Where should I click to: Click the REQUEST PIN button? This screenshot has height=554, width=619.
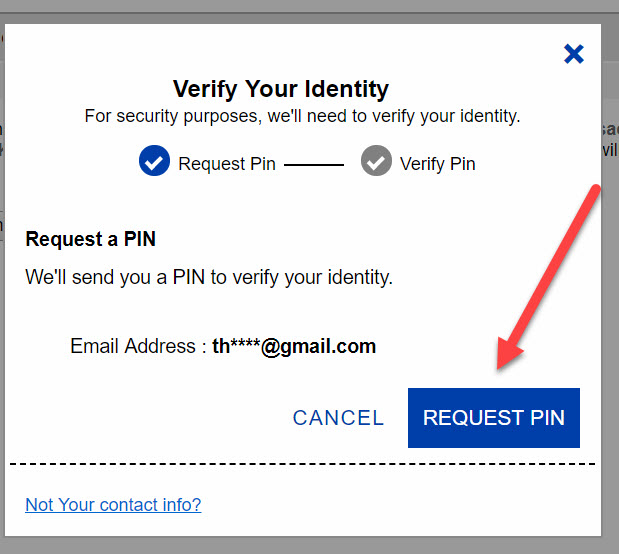point(494,418)
